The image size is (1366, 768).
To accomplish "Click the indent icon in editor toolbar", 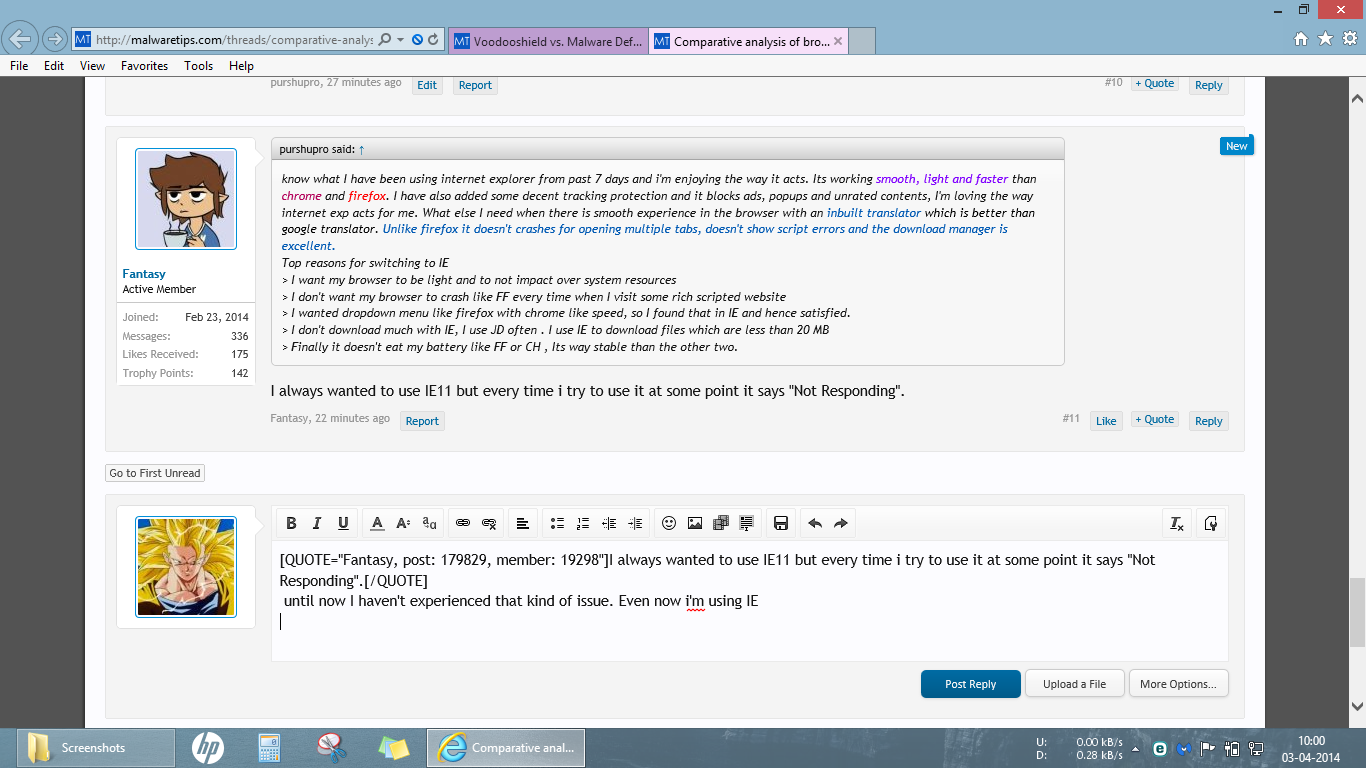I will click(x=635, y=523).
